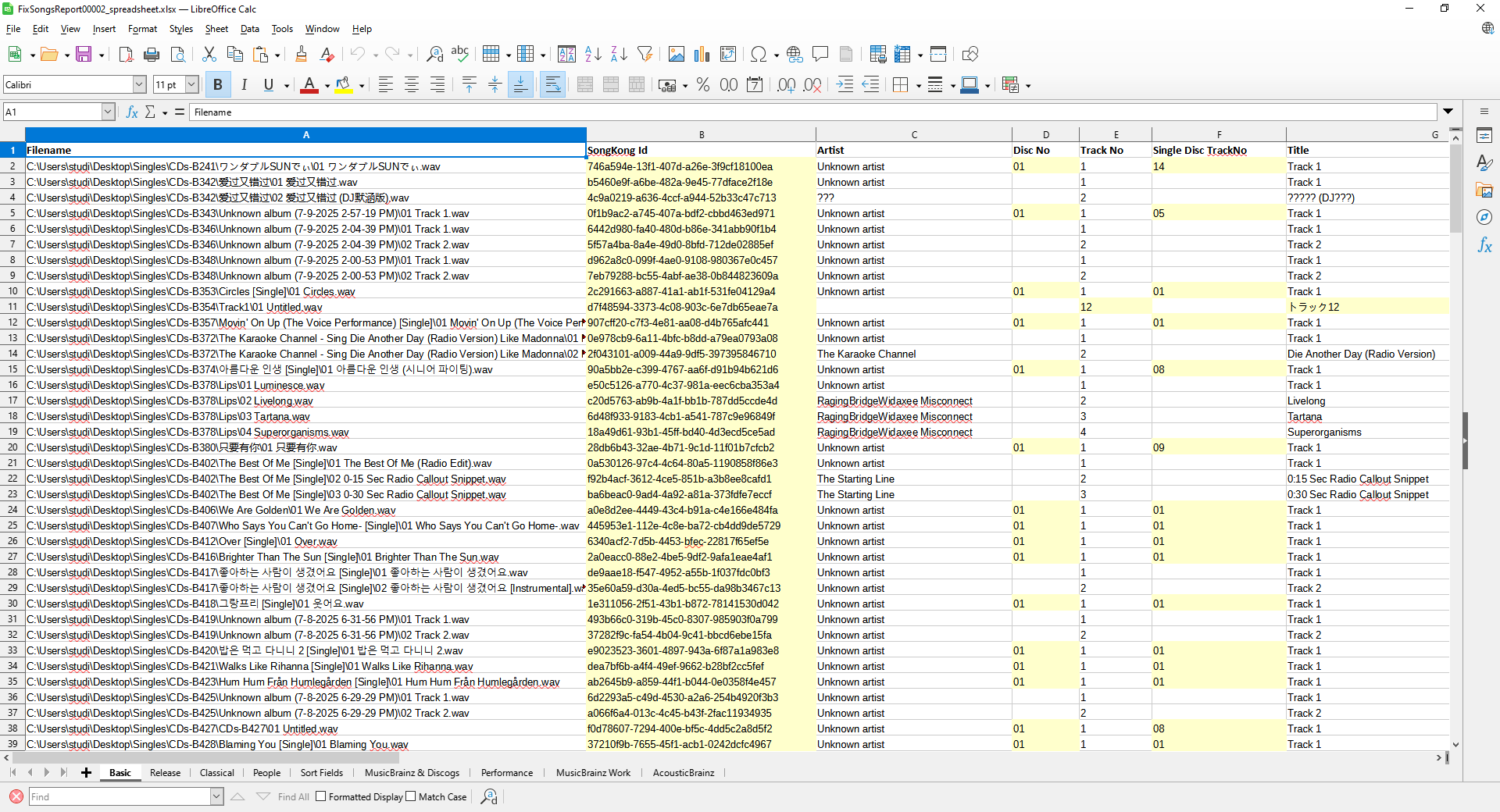The width and height of the screenshot is (1500, 812).
Task: Click the Cut scissors icon
Action: pyautogui.click(x=209, y=54)
